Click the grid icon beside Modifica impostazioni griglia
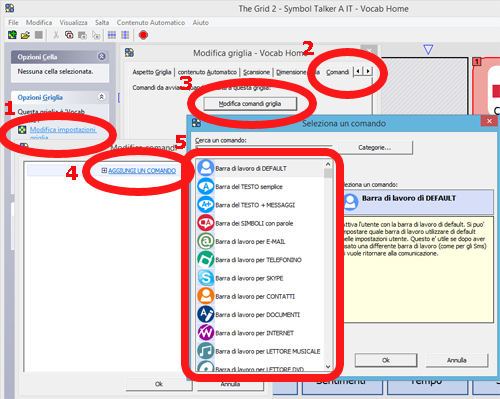The height and width of the screenshot is (399, 500). point(22,130)
